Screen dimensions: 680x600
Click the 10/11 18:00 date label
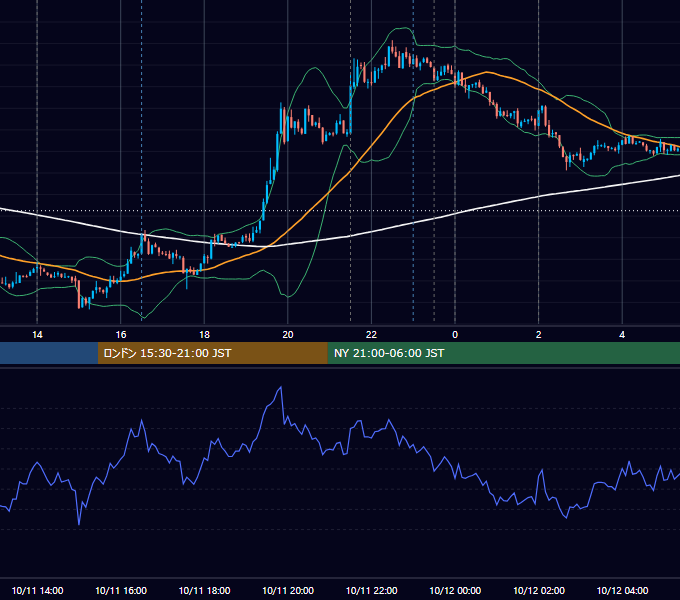204,590
